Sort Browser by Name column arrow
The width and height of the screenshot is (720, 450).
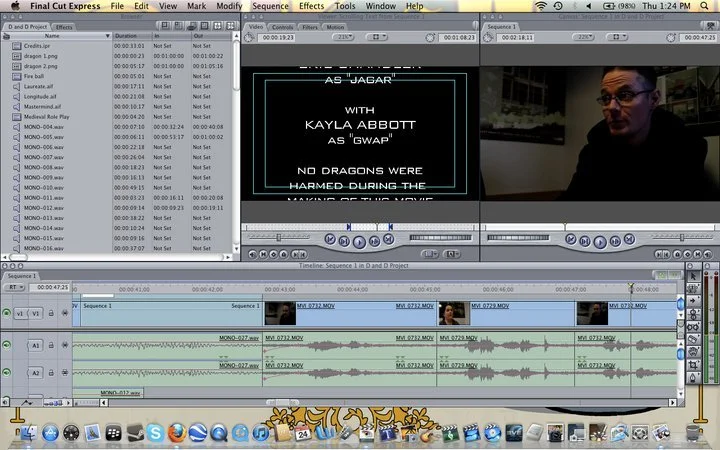[108, 36]
